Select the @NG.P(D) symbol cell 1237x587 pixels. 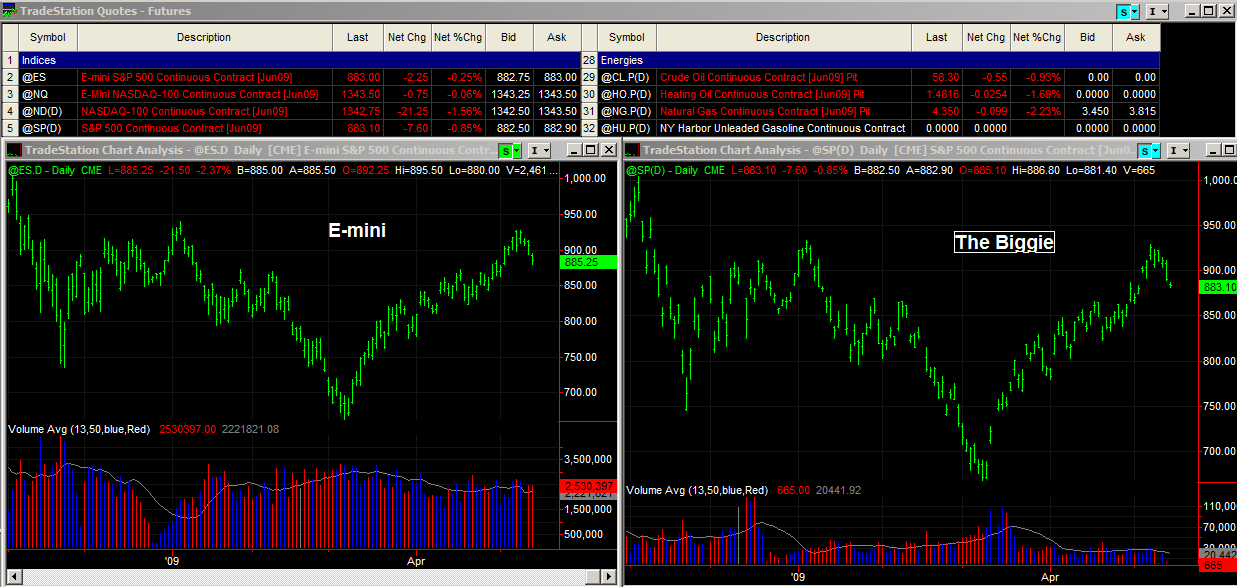tap(627, 111)
